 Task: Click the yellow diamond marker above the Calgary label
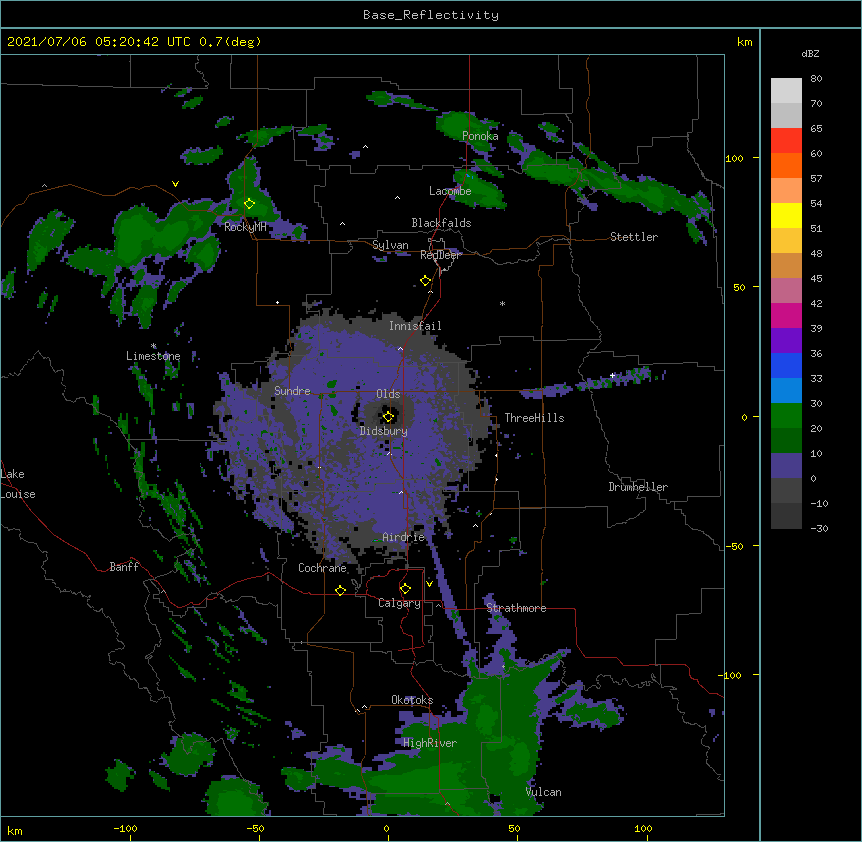[405, 589]
